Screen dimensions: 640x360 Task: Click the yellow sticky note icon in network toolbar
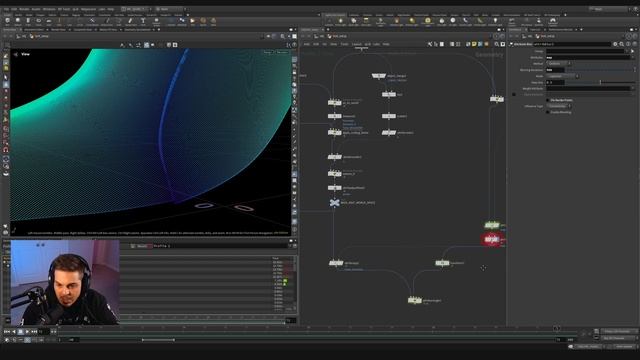474,44
